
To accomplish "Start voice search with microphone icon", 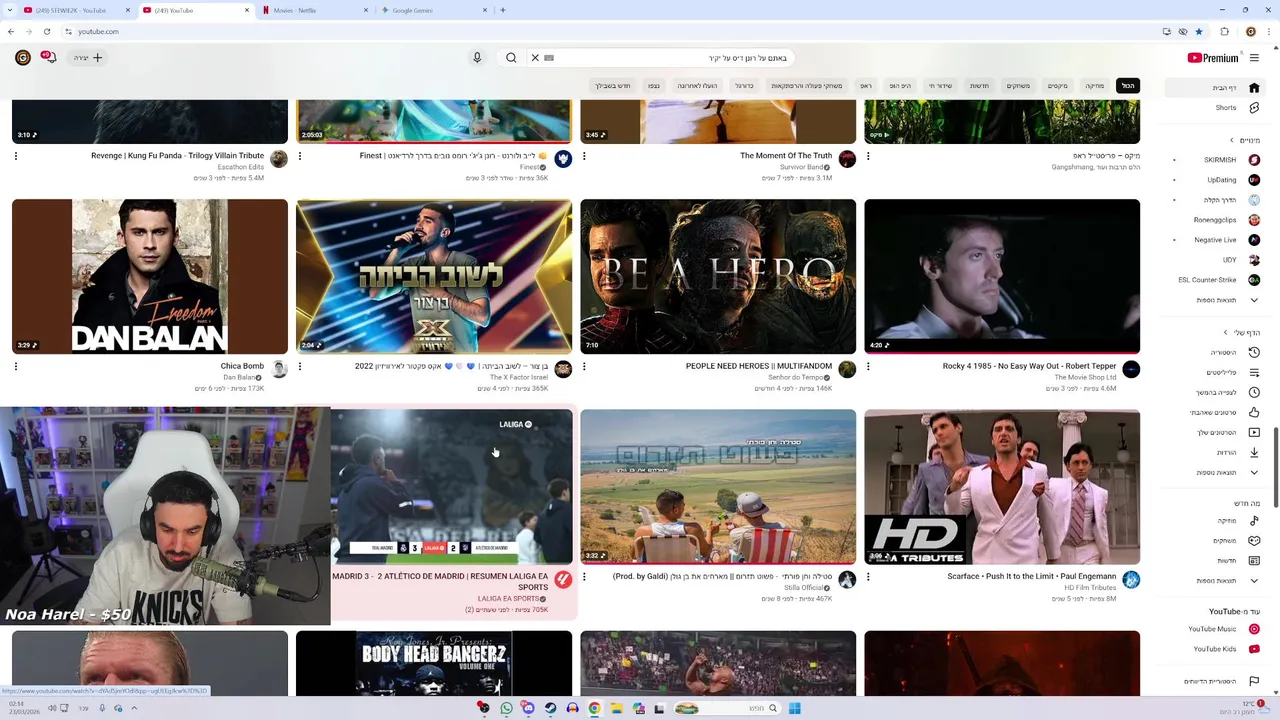I will [477, 58].
